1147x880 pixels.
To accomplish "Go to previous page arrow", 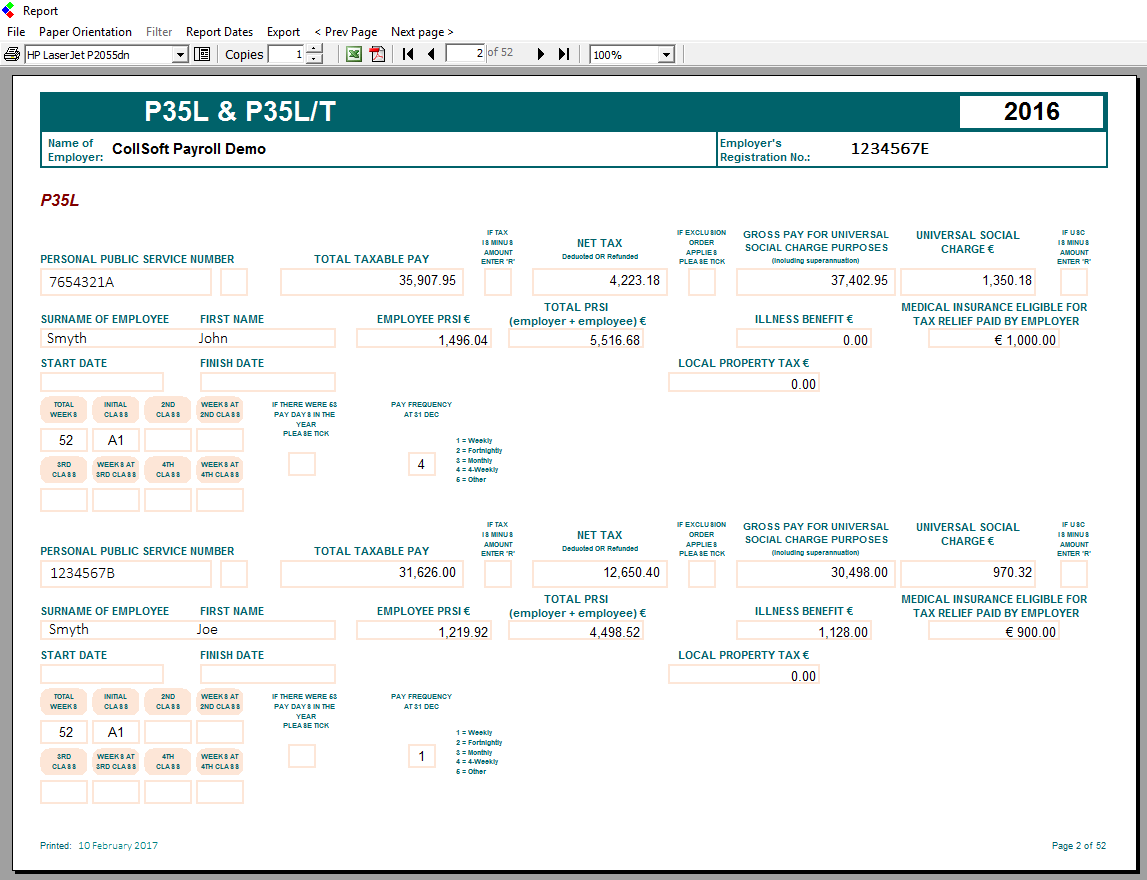I will click(x=431, y=54).
